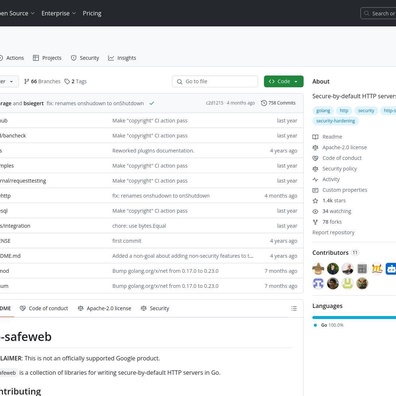
Task: Switch to the Security tab
Action: [85, 58]
